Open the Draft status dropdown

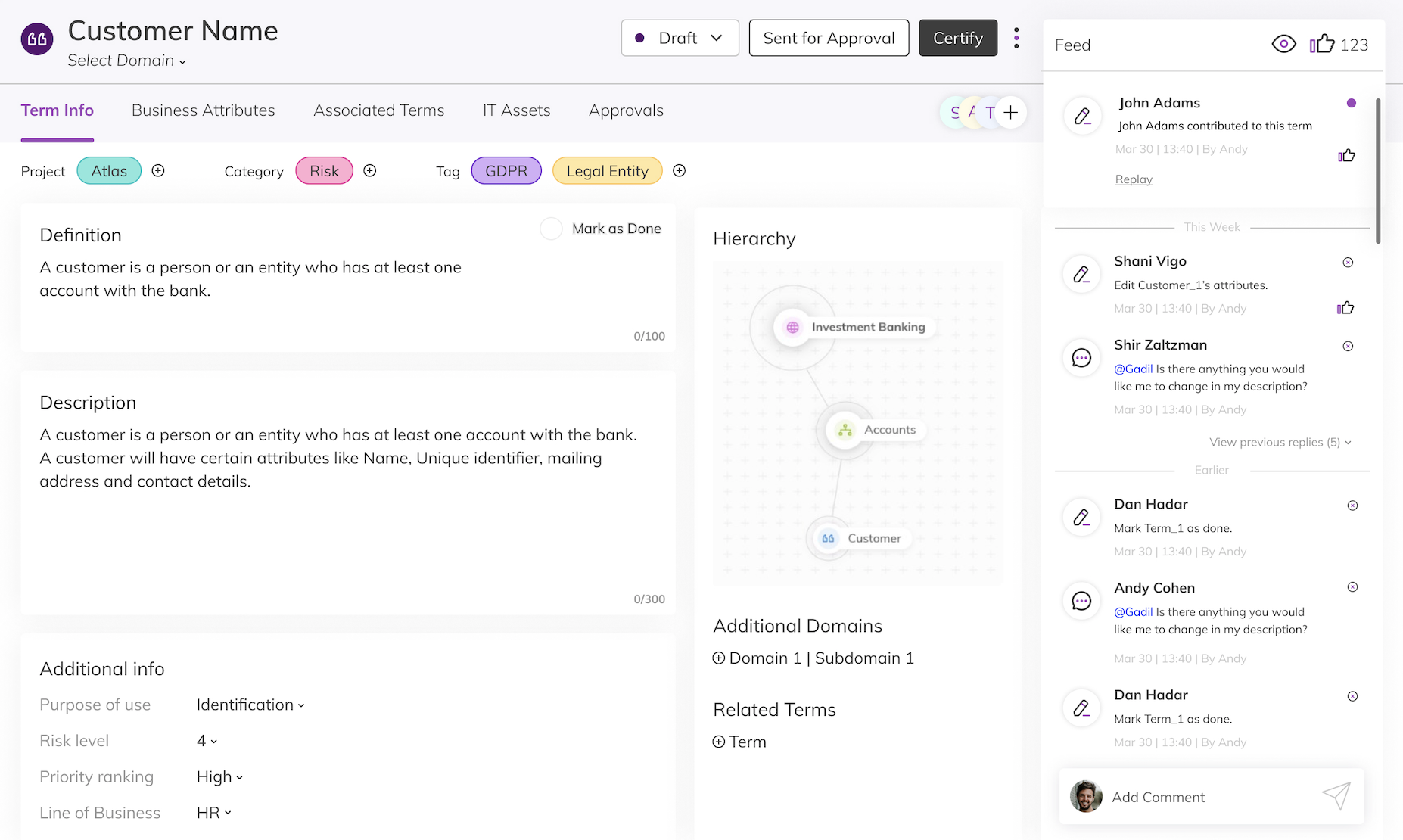[x=680, y=38]
